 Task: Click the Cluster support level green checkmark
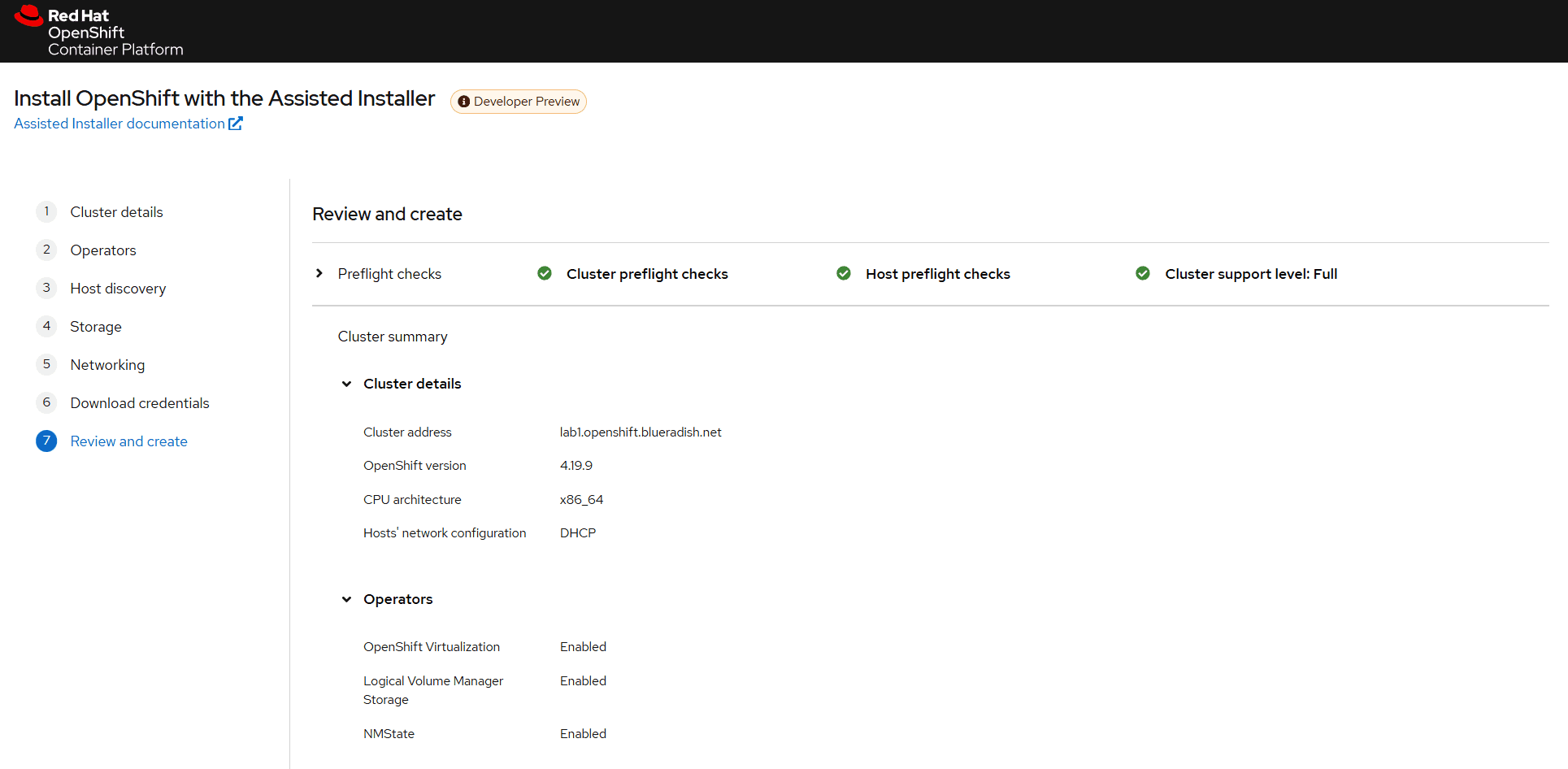click(1143, 273)
